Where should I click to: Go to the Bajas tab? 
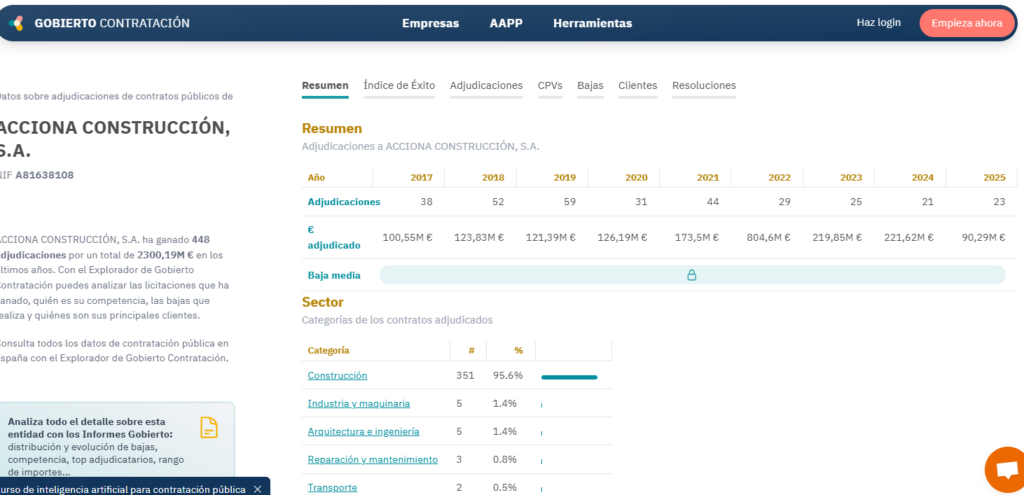[590, 86]
